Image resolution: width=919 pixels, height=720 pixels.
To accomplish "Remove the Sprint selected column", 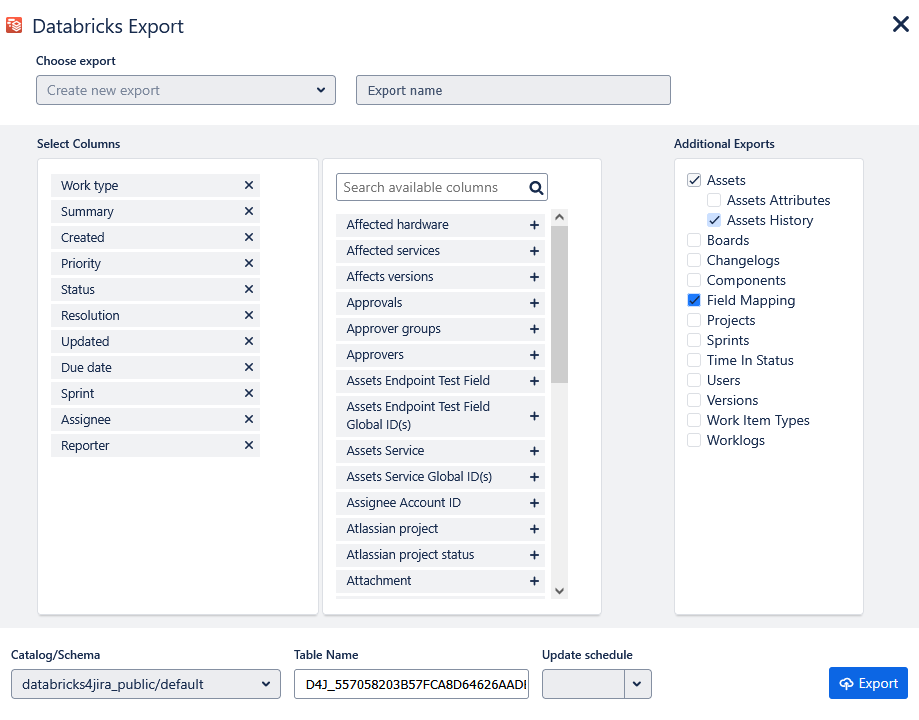I will pyautogui.click(x=249, y=394).
